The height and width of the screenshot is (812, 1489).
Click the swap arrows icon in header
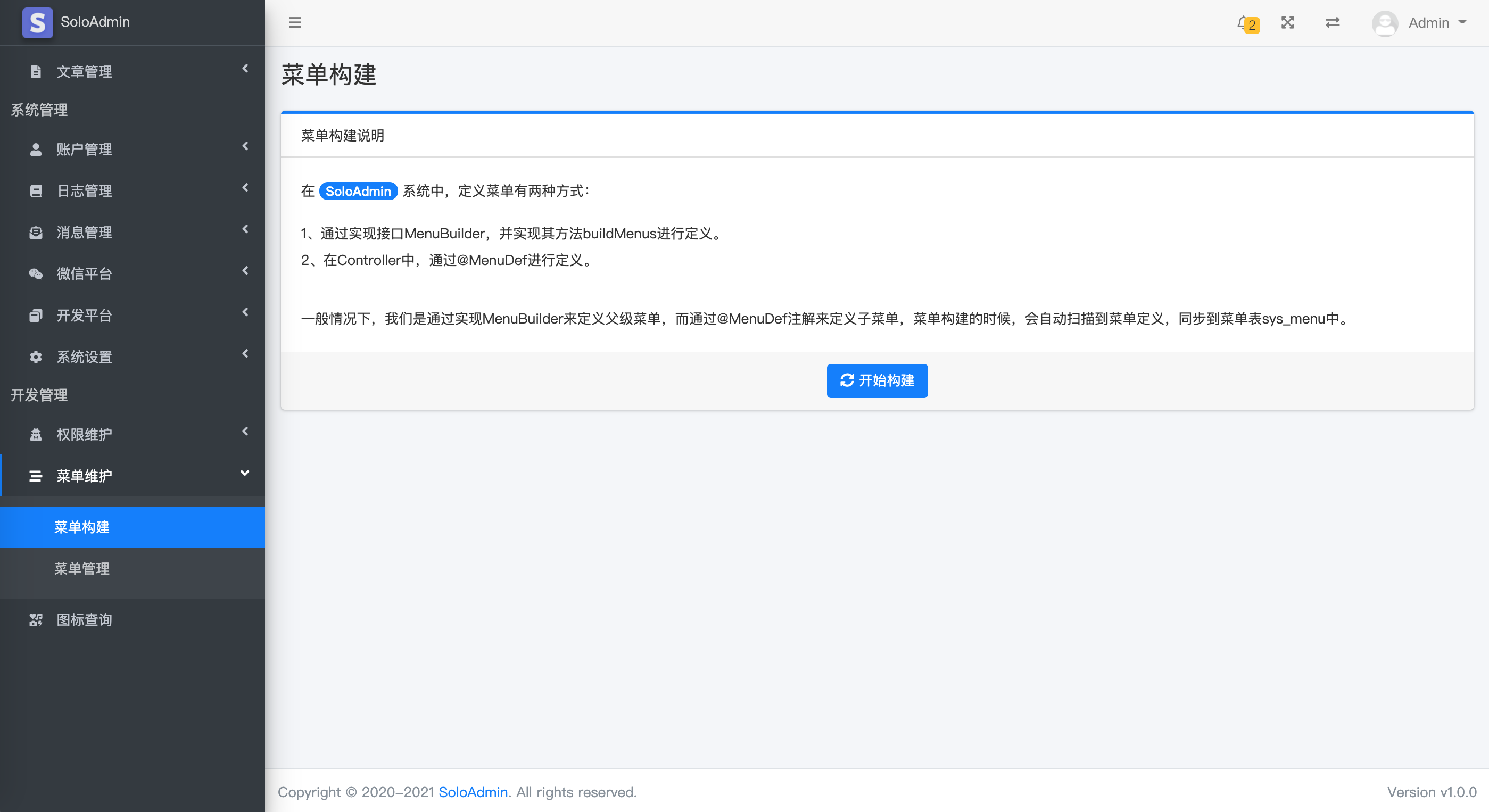point(1333,22)
